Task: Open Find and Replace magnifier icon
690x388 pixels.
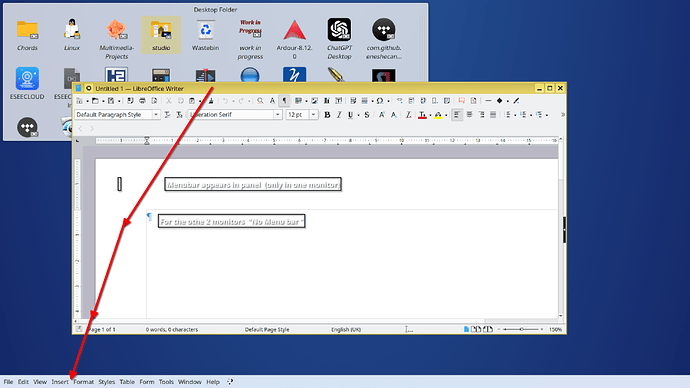Action: click(x=261, y=101)
